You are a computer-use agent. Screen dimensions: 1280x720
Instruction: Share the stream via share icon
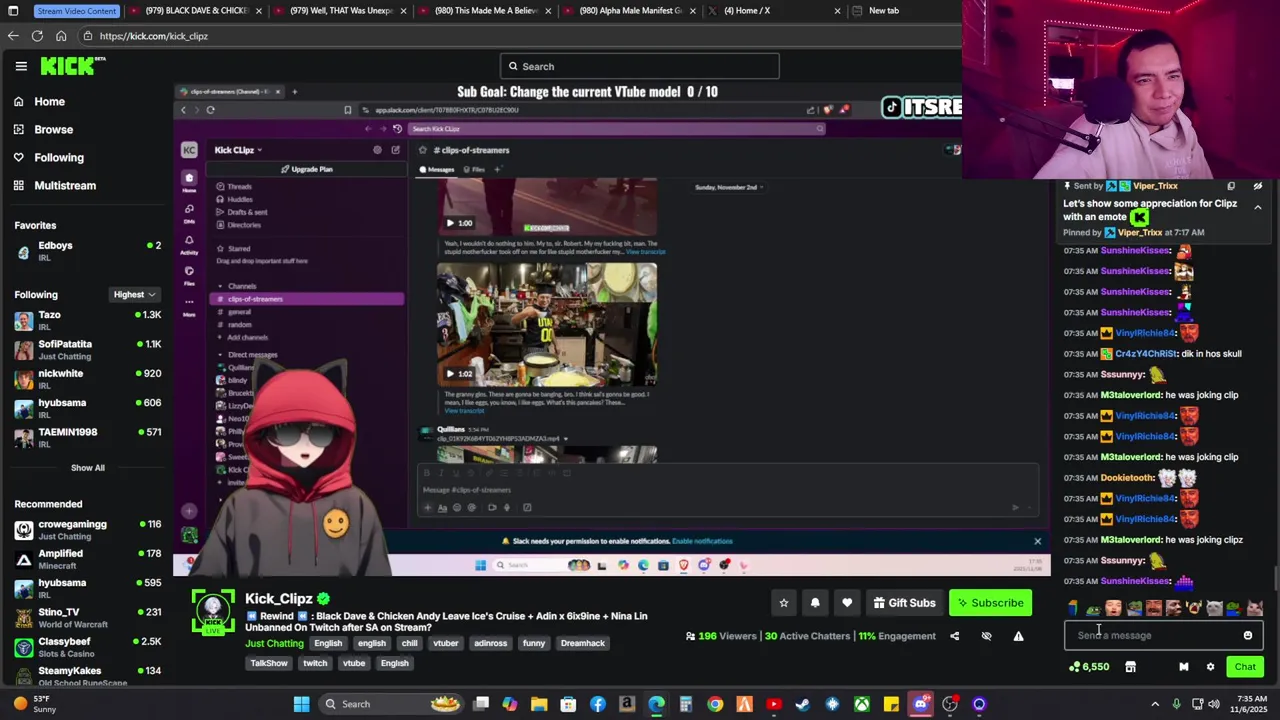[x=954, y=636]
